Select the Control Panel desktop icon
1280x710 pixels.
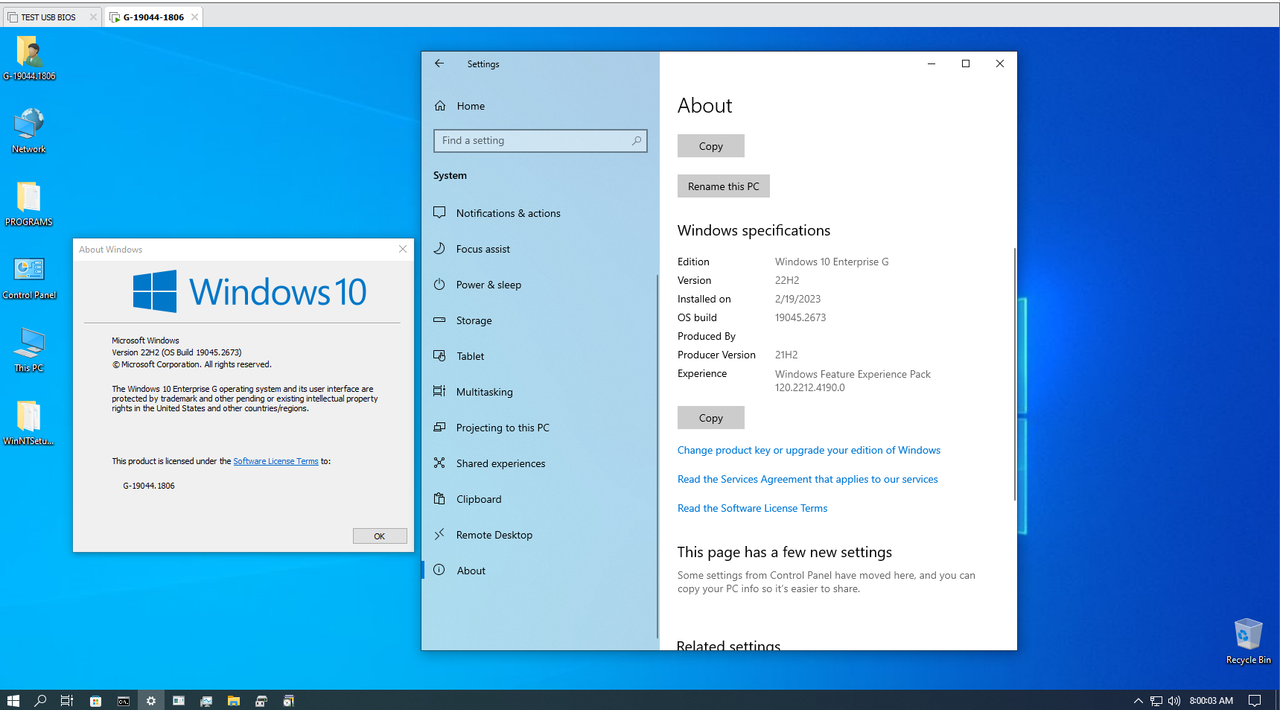click(29, 278)
